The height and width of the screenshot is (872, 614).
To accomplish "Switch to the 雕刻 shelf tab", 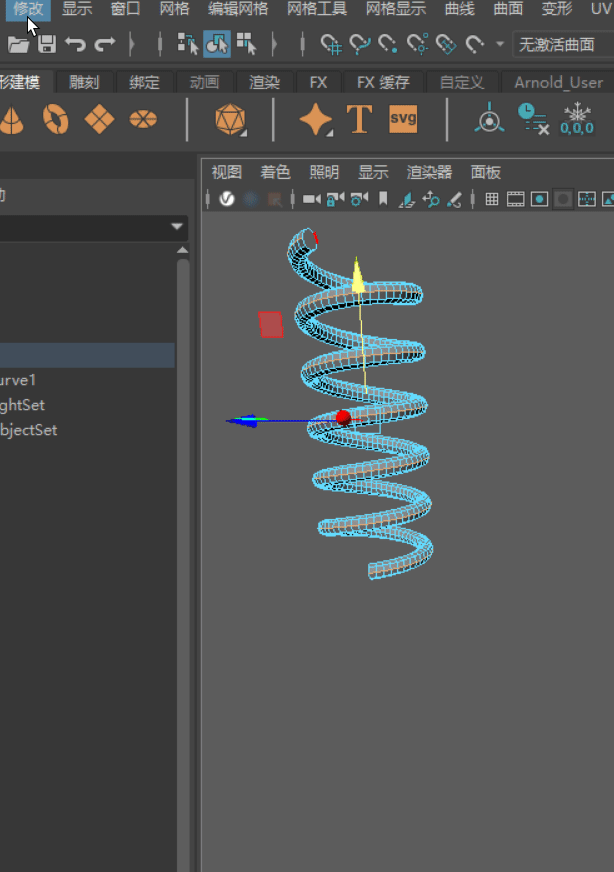I will pyautogui.click(x=84, y=82).
